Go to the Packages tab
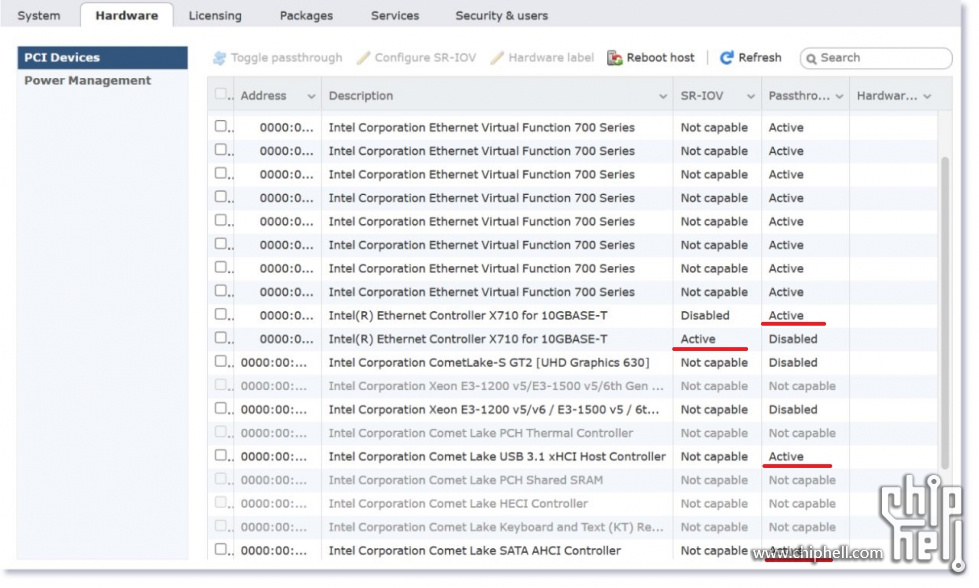The image size is (979, 588). (x=306, y=16)
